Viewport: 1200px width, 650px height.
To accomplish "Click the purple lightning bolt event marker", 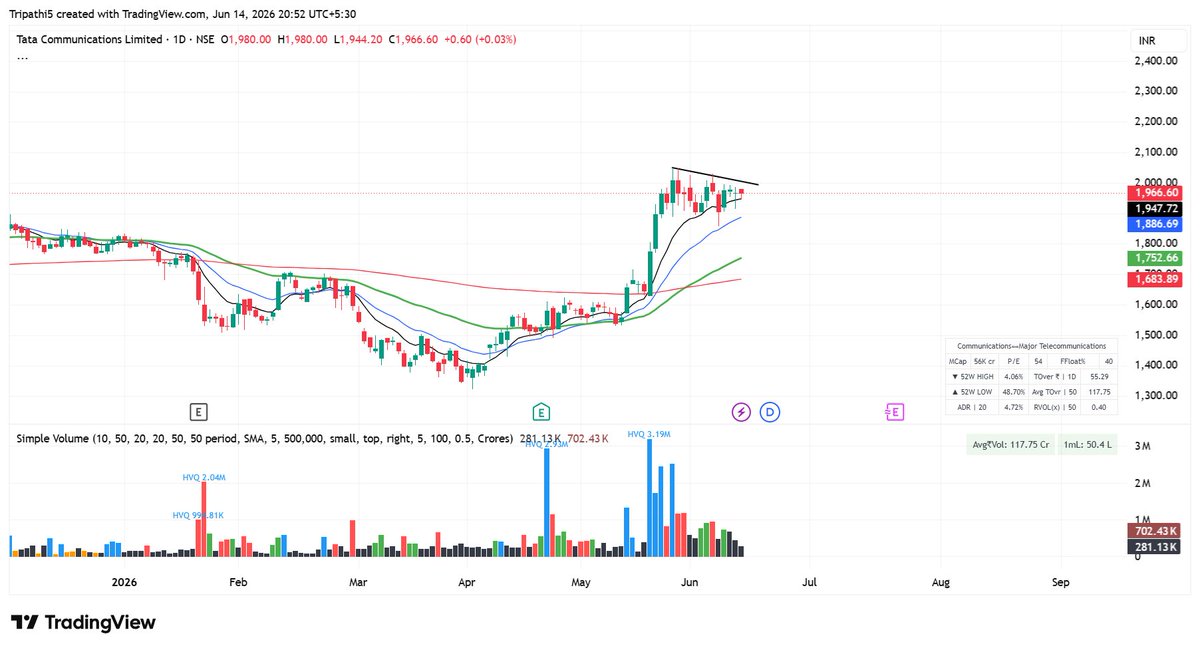I will point(741,411).
